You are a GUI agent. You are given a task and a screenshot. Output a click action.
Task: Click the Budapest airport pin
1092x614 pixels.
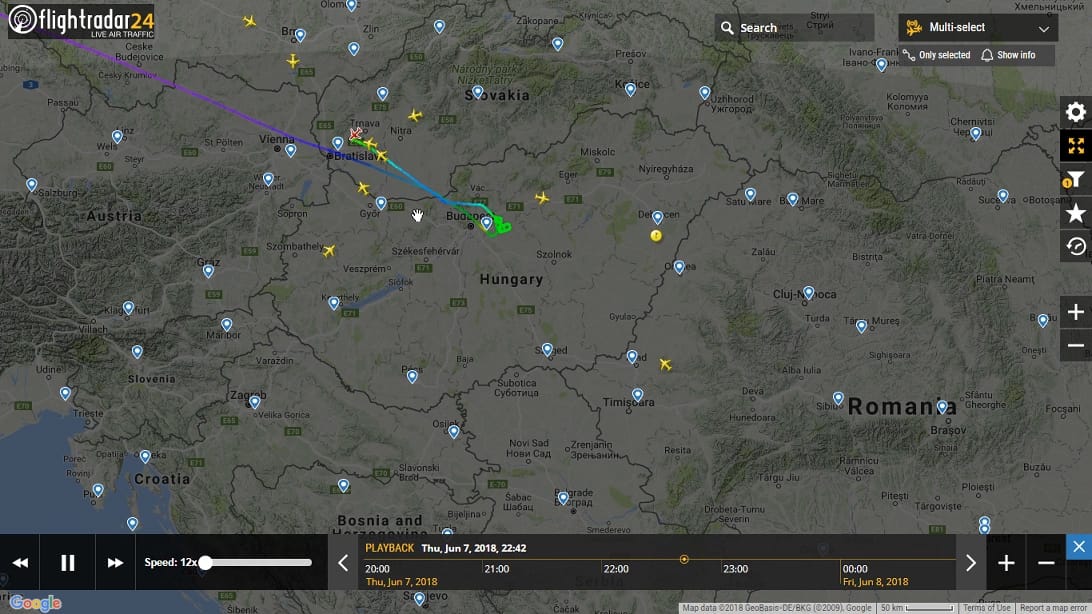click(x=486, y=223)
